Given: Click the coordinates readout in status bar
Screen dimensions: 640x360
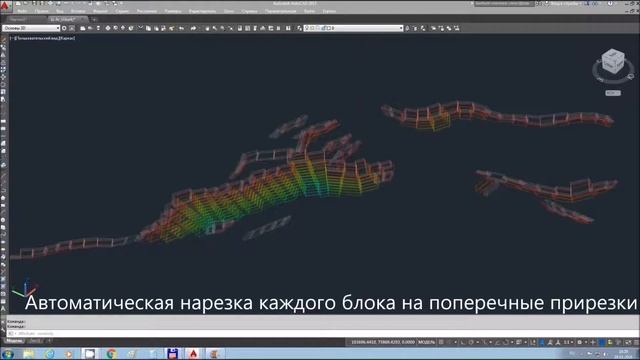Looking at the screenshot, I should 383,342.
